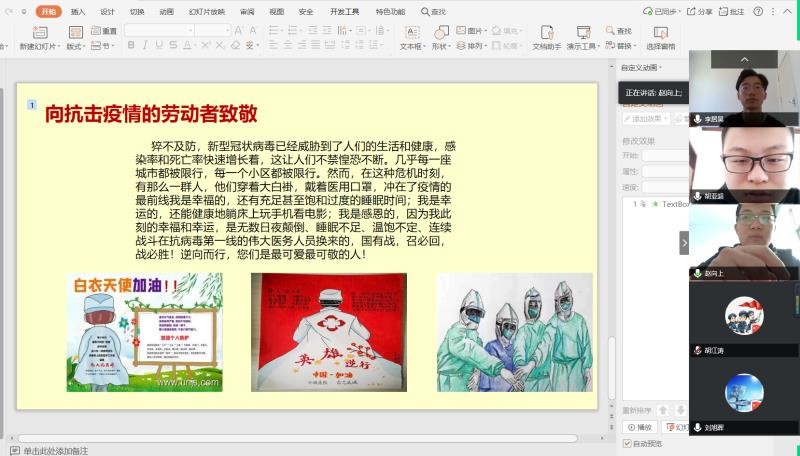Click the Text Box (文本框) icon
The image size is (800, 456).
point(410,33)
